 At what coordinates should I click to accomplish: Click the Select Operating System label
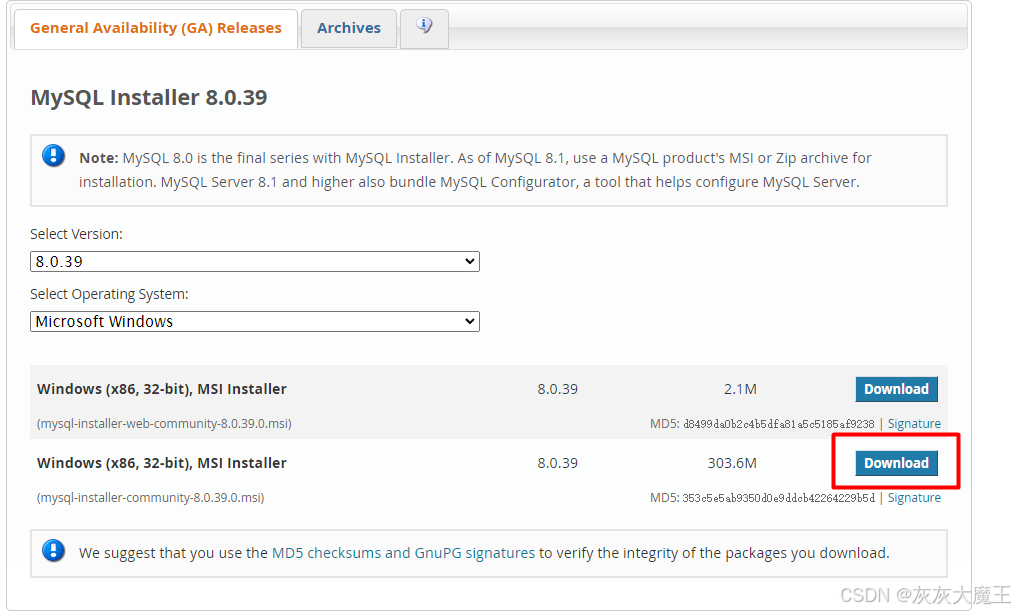[109, 294]
